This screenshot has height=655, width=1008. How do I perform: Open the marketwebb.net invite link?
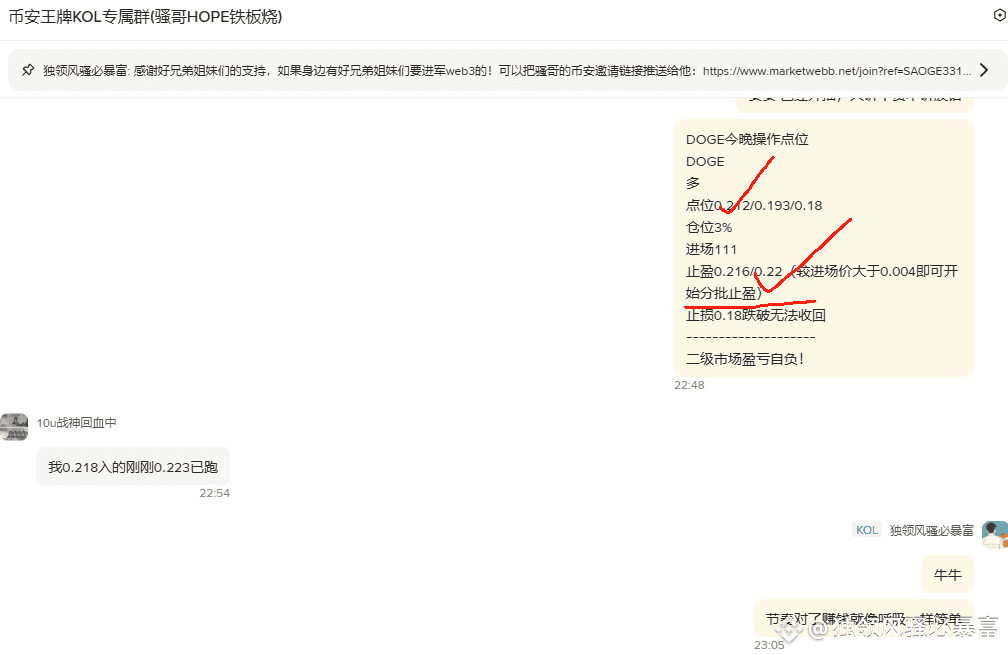pyautogui.click(x=837, y=71)
